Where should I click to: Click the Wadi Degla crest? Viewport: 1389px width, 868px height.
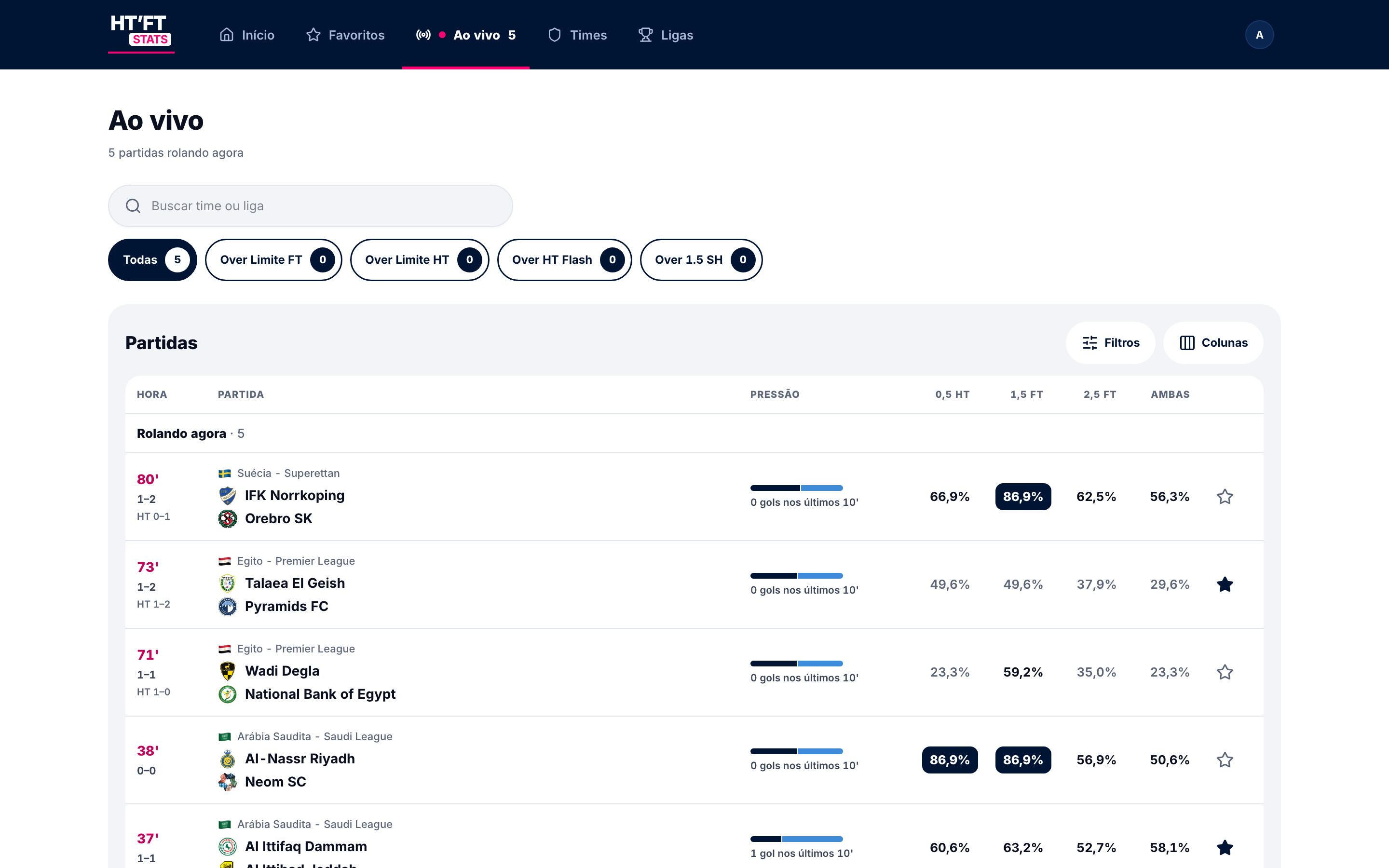[x=227, y=671]
